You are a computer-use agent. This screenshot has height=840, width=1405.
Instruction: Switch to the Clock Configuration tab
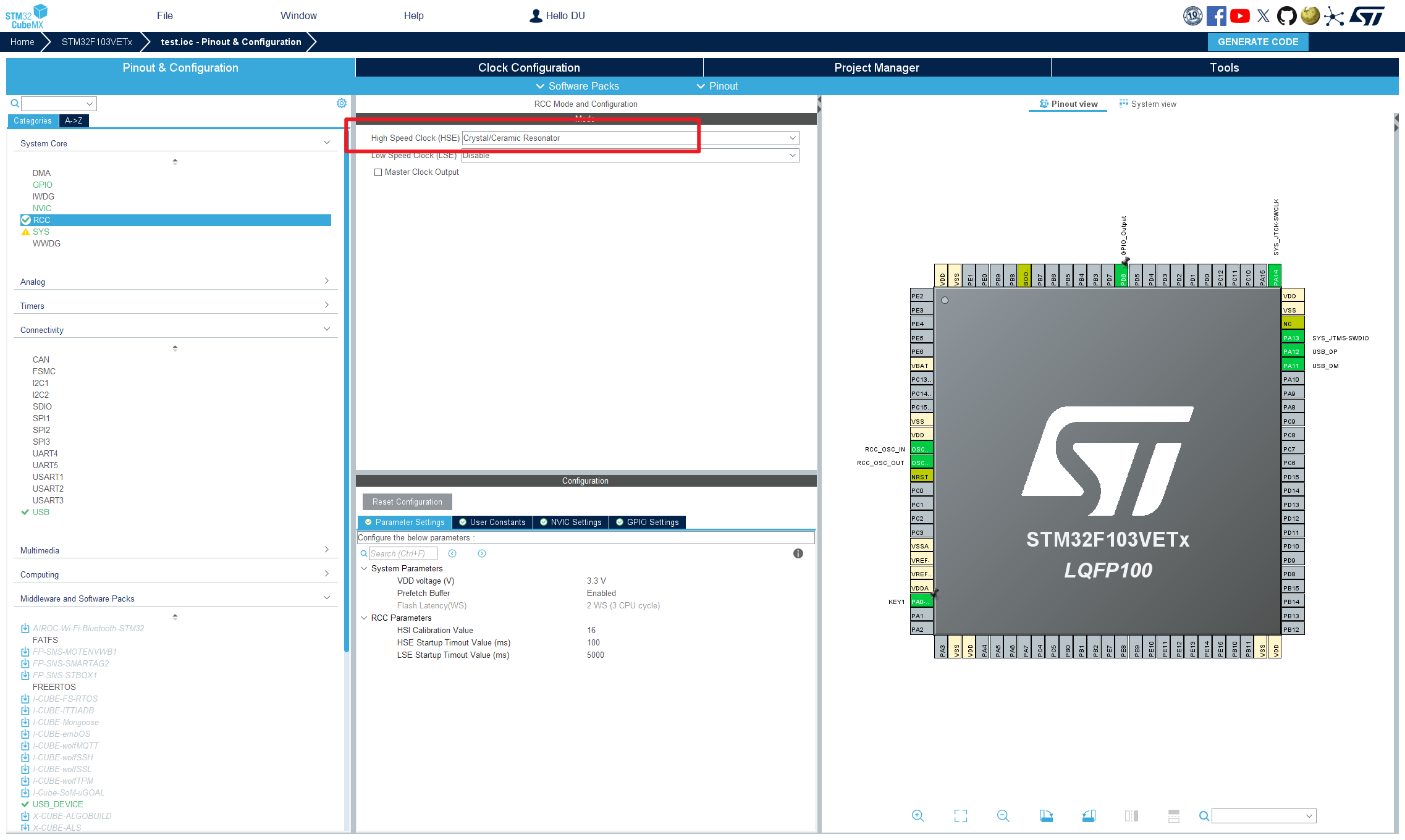(528, 67)
